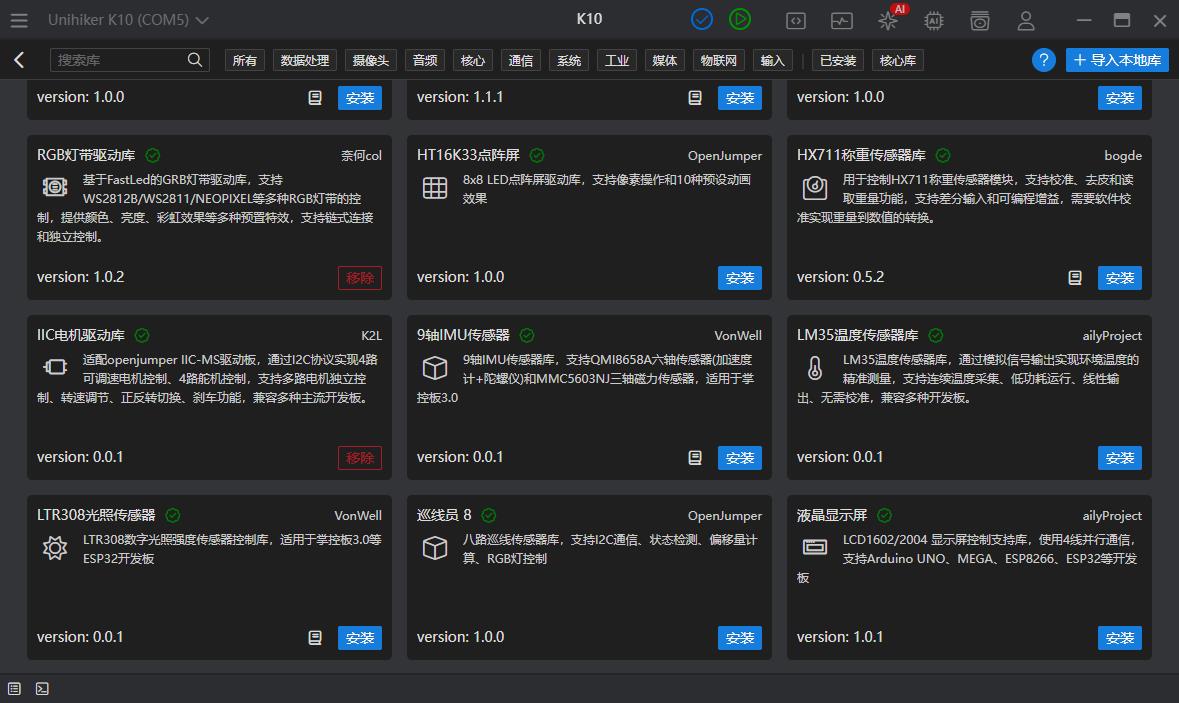Click the green upload/run play icon

(x=740, y=20)
